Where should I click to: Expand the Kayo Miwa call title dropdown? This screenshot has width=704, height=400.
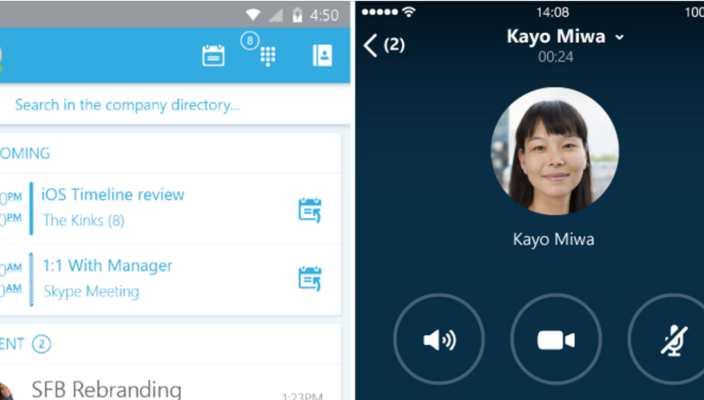point(619,37)
